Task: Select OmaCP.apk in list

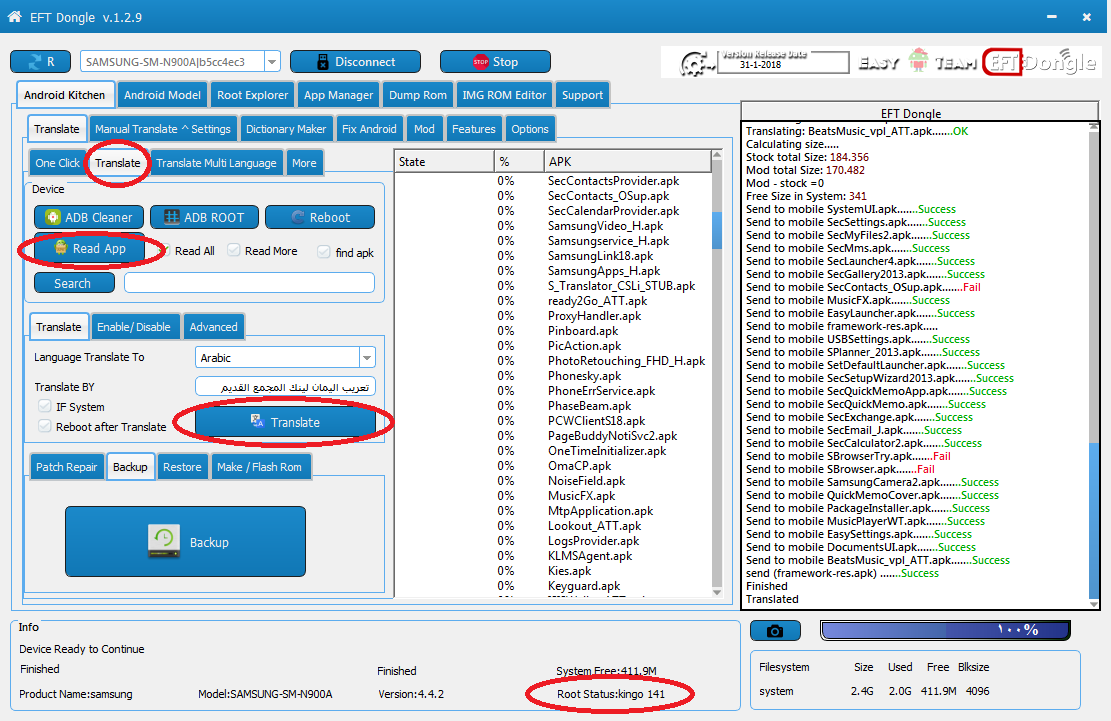Action: click(x=580, y=465)
